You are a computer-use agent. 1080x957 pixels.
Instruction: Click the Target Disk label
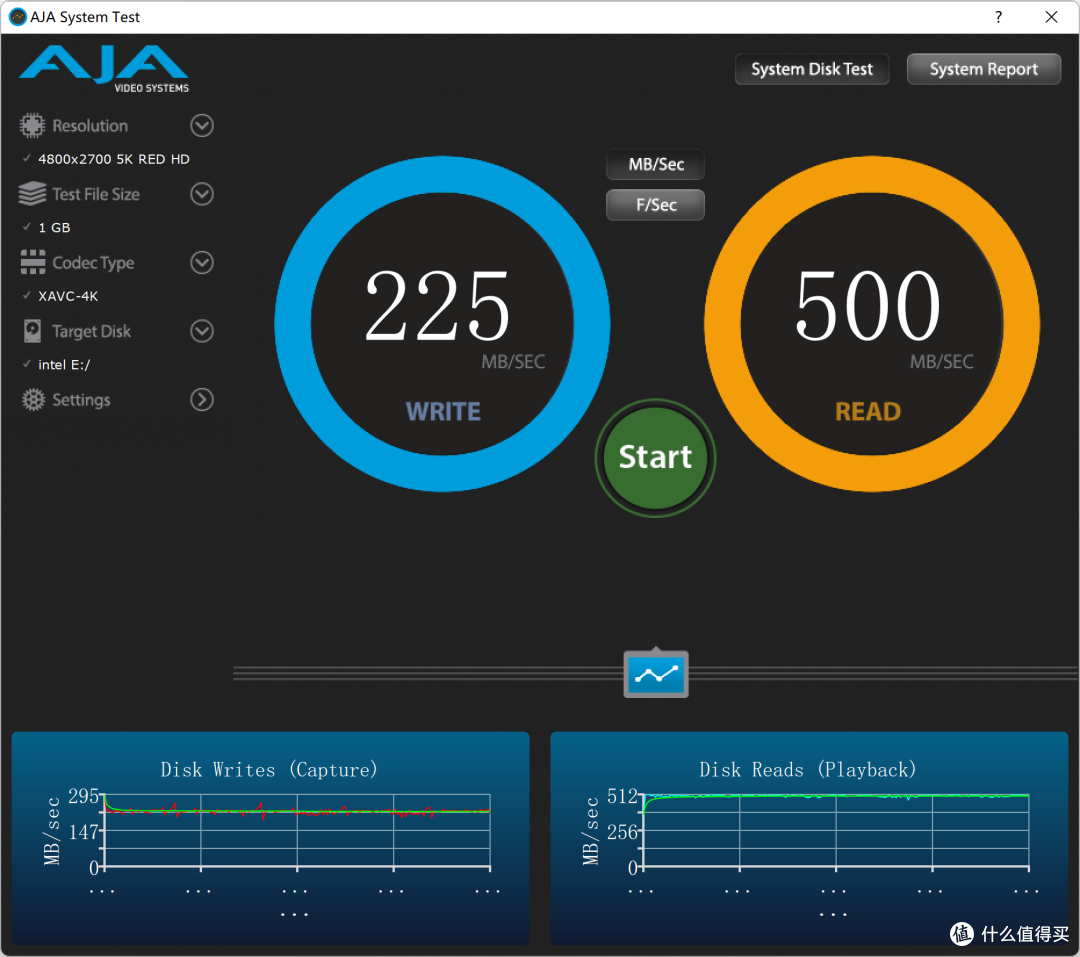click(92, 331)
